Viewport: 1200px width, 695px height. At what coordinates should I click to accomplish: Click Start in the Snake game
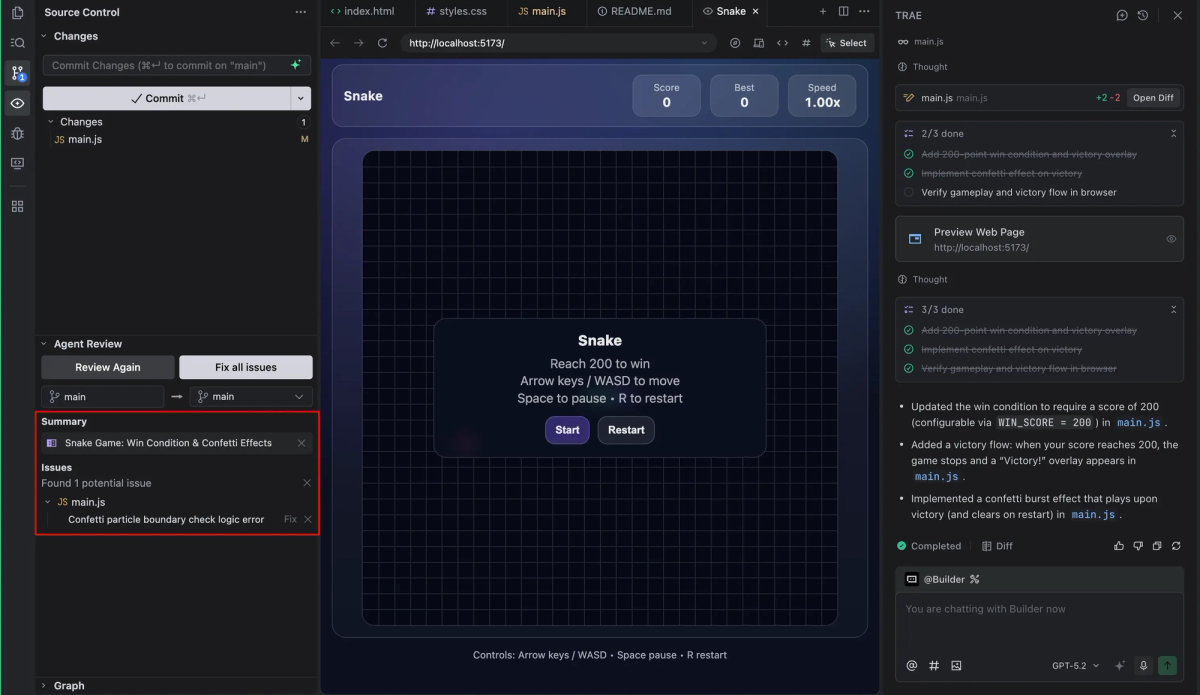coord(567,430)
